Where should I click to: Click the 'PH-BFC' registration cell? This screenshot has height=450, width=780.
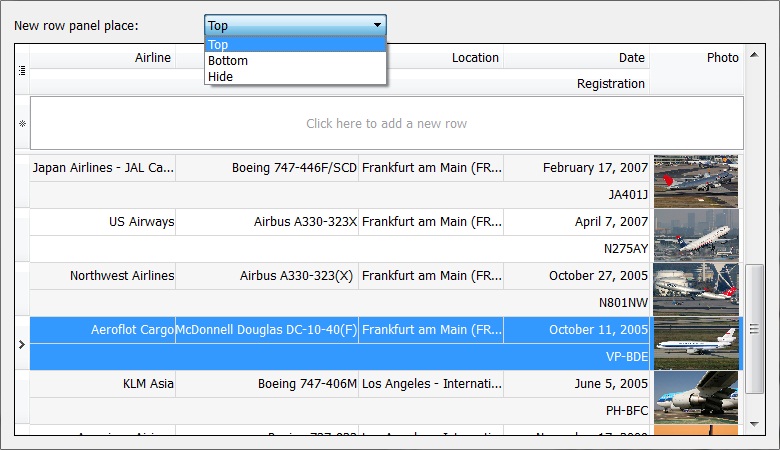[x=340, y=411]
